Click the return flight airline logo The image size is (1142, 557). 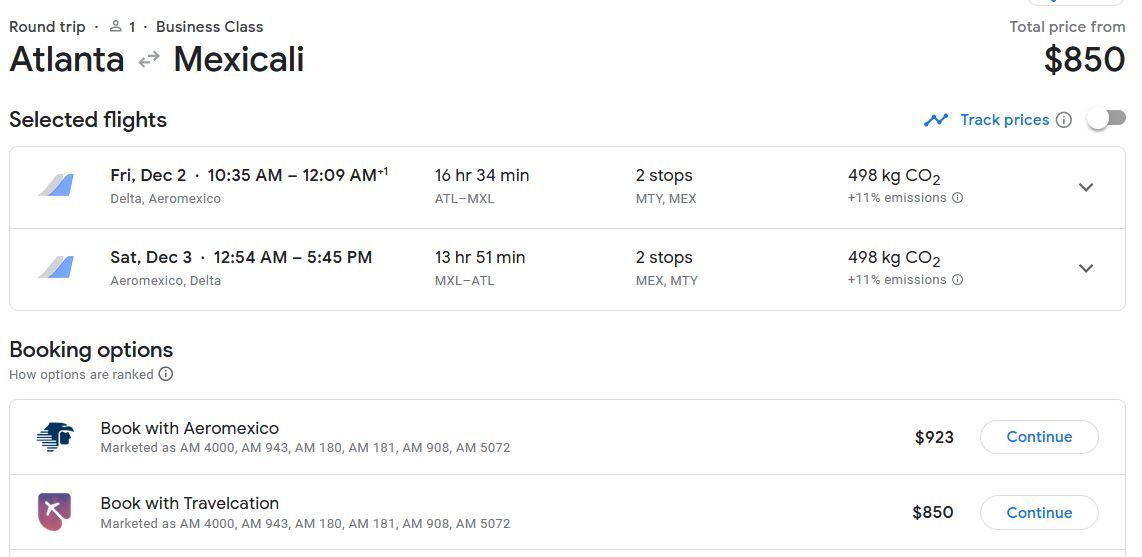pyautogui.click(x=56, y=268)
